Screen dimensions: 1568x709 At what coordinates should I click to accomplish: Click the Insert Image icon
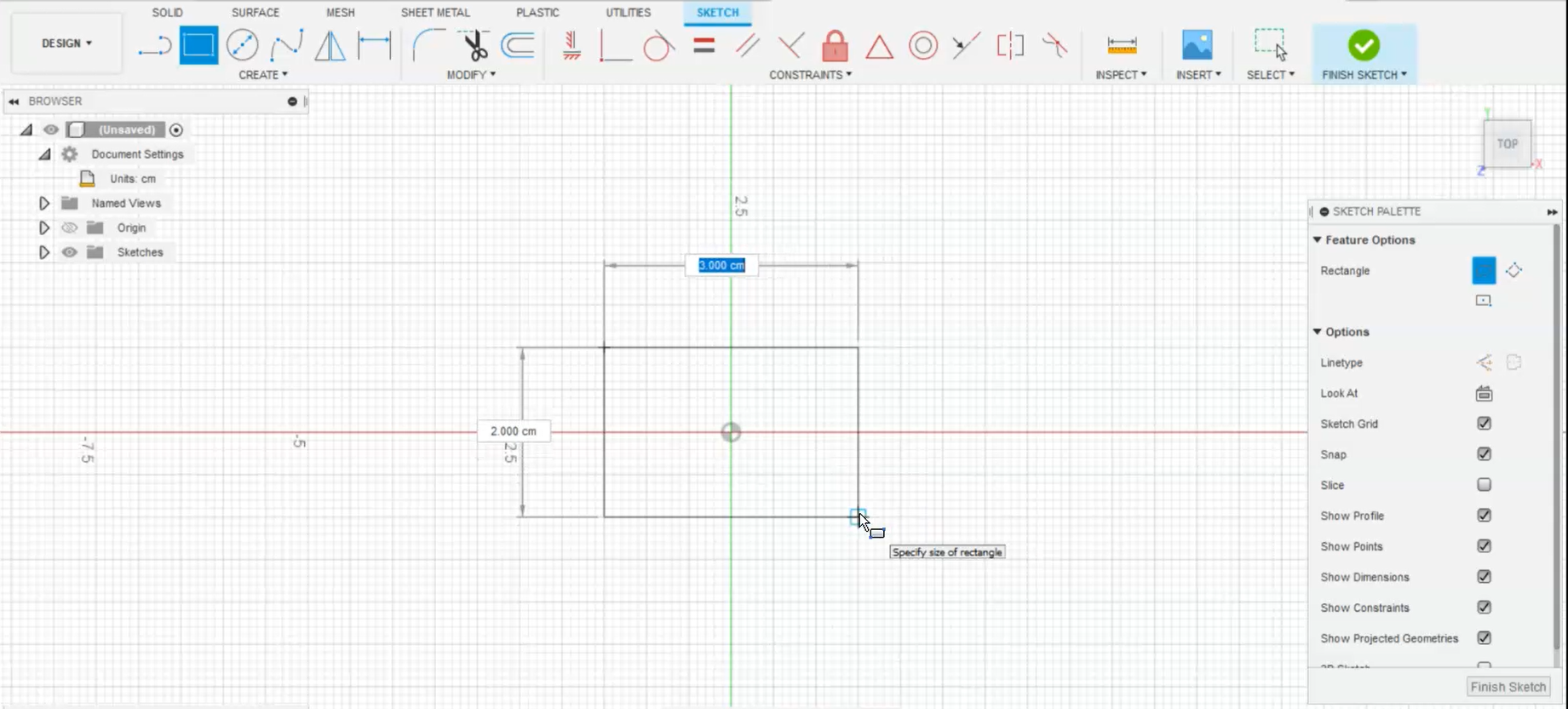tap(1197, 45)
